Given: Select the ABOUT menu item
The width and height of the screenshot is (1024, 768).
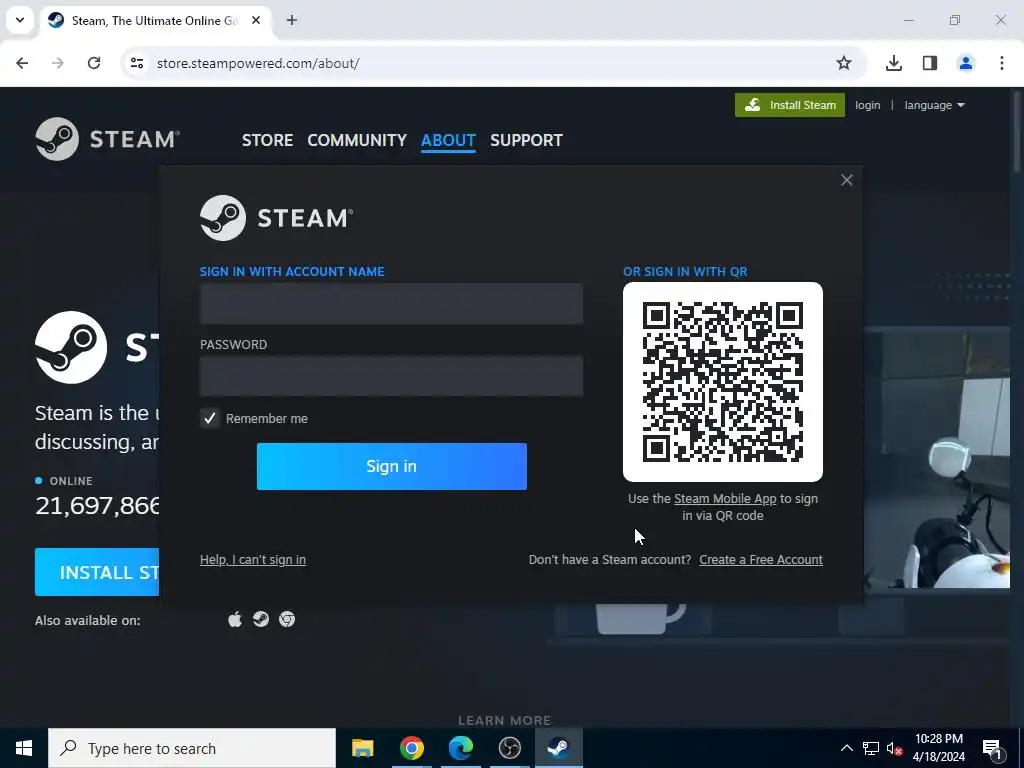Looking at the screenshot, I should tap(448, 140).
